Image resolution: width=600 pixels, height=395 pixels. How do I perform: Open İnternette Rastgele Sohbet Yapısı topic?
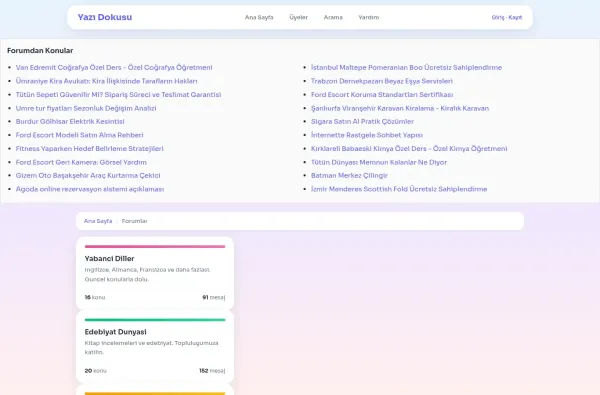pos(367,135)
